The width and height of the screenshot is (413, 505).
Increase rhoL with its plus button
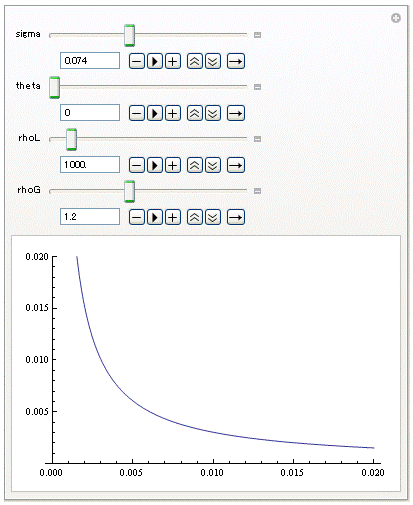click(x=173, y=165)
